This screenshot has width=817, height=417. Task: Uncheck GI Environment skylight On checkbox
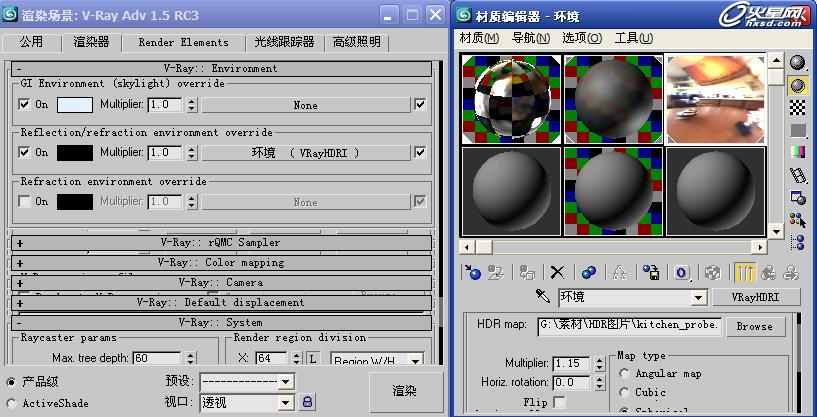[25, 105]
